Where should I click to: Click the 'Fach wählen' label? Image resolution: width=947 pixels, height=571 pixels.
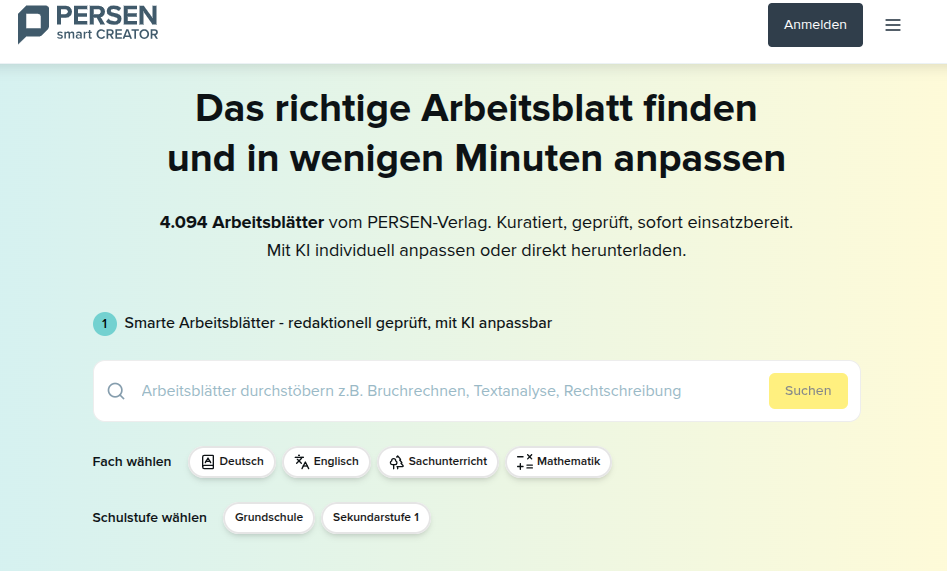coord(132,462)
